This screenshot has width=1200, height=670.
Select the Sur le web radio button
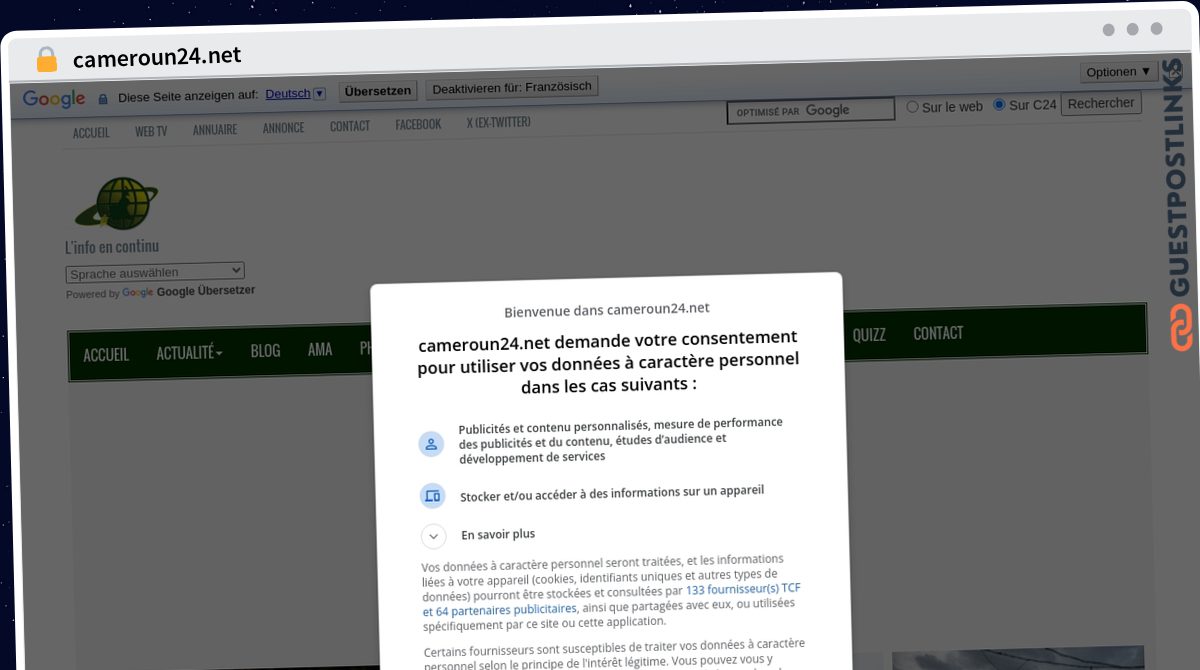pos(912,106)
